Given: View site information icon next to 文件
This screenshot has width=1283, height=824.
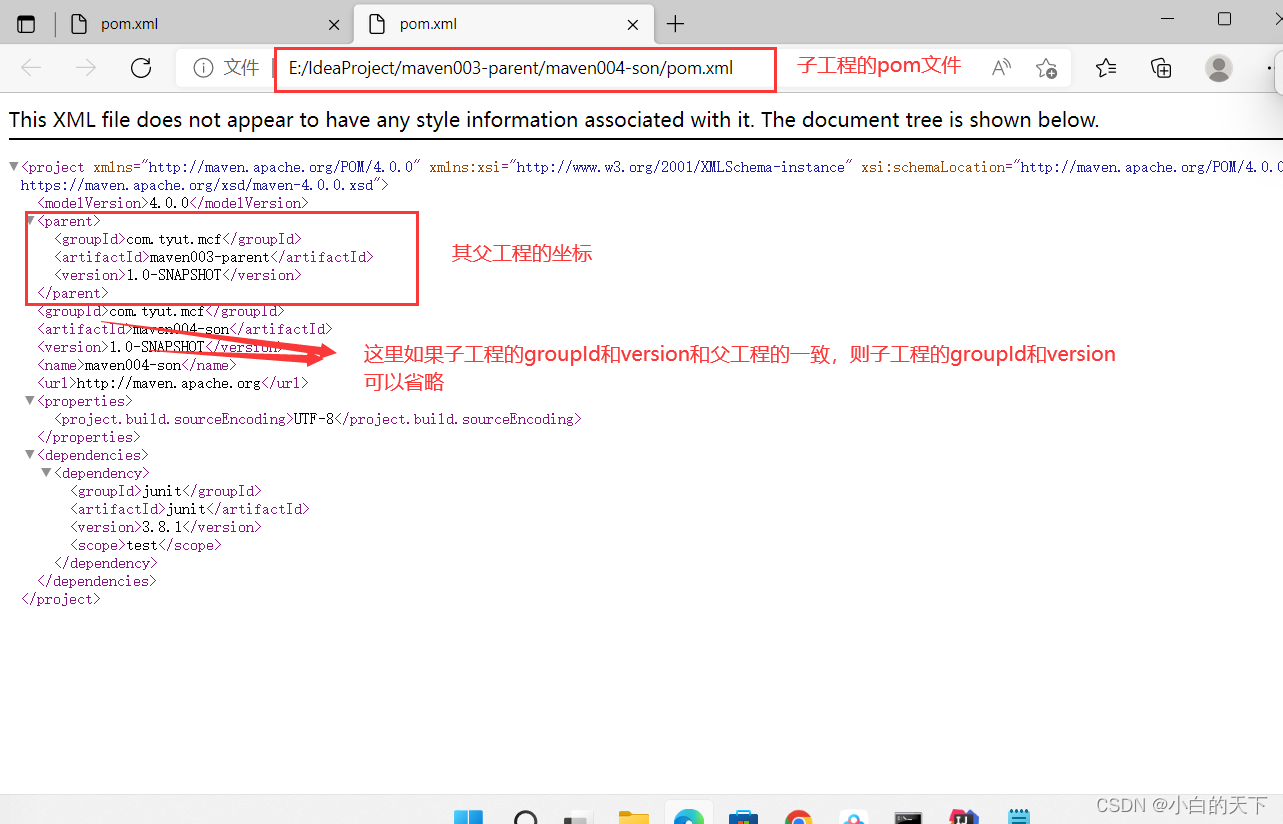Looking at the screenshot, I should pyautogui.click(x=203, y=68).
